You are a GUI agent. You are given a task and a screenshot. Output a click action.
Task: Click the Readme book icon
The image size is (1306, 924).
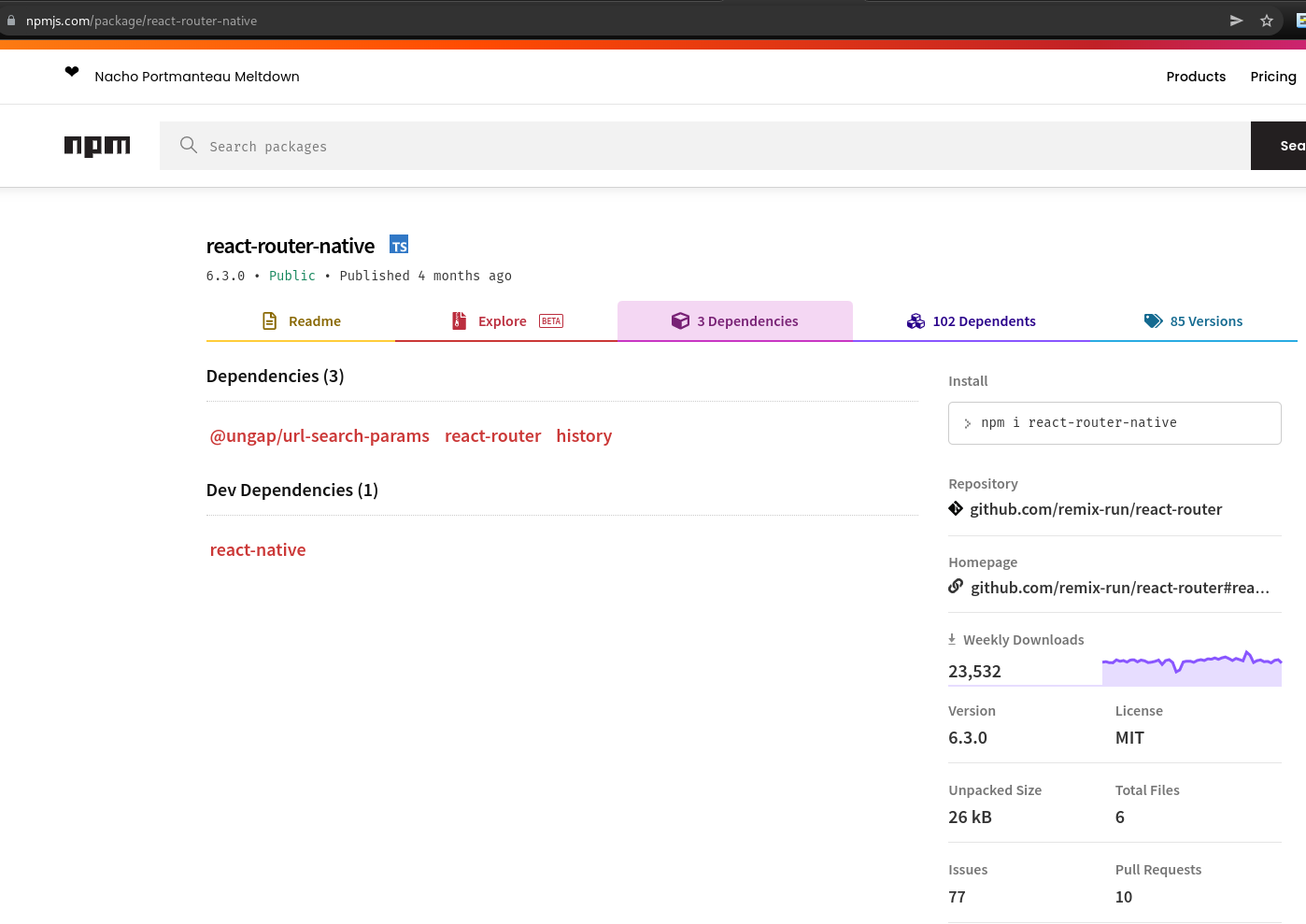point(269,320)
